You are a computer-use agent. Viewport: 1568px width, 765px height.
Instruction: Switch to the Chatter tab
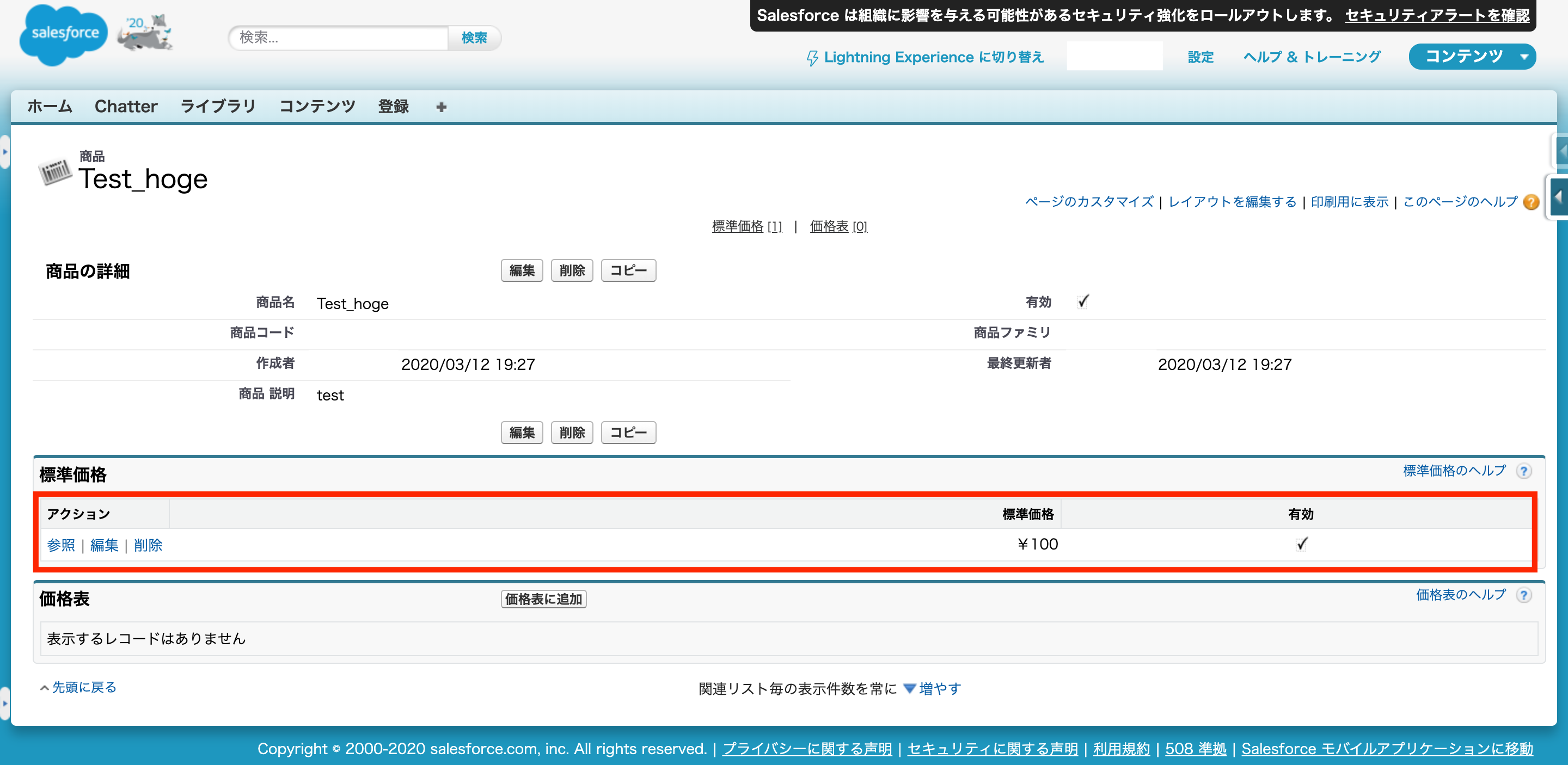click(126, 107)
